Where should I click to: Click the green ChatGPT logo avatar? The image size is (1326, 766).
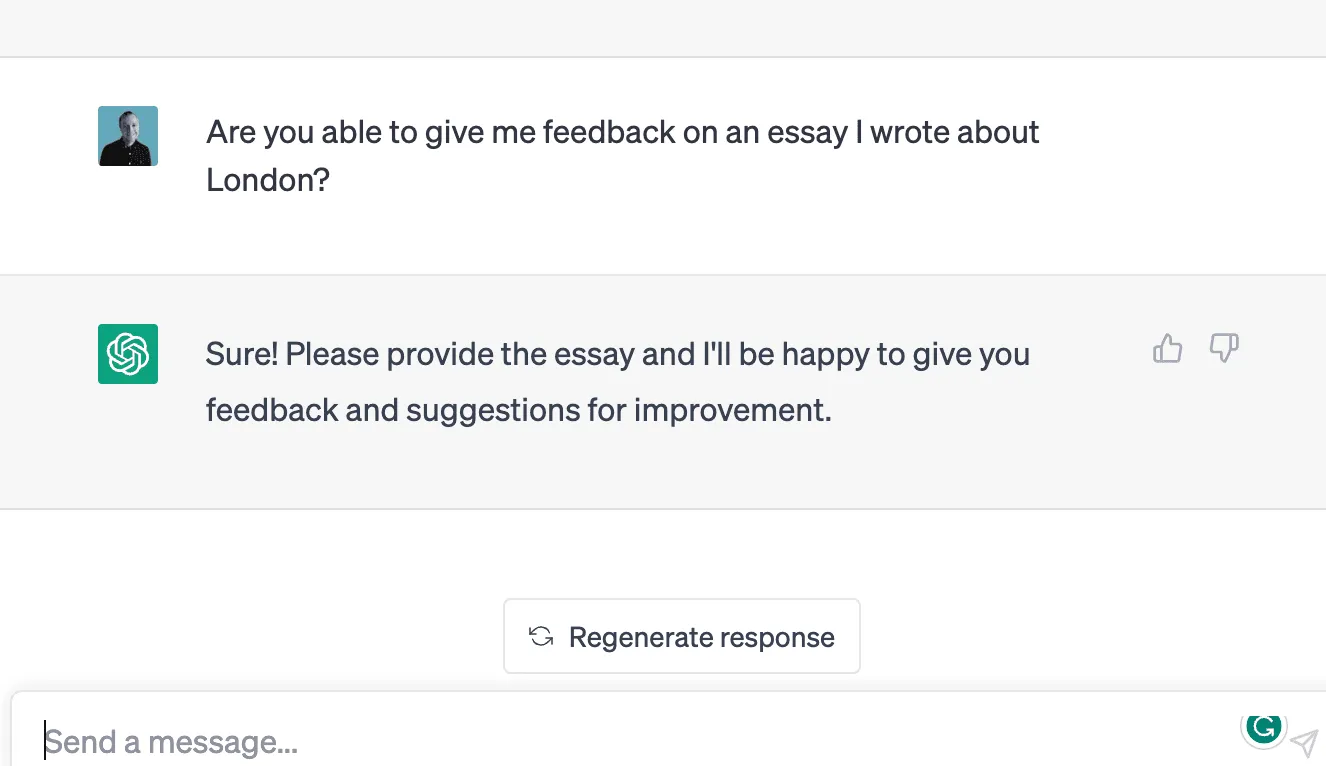128,354
